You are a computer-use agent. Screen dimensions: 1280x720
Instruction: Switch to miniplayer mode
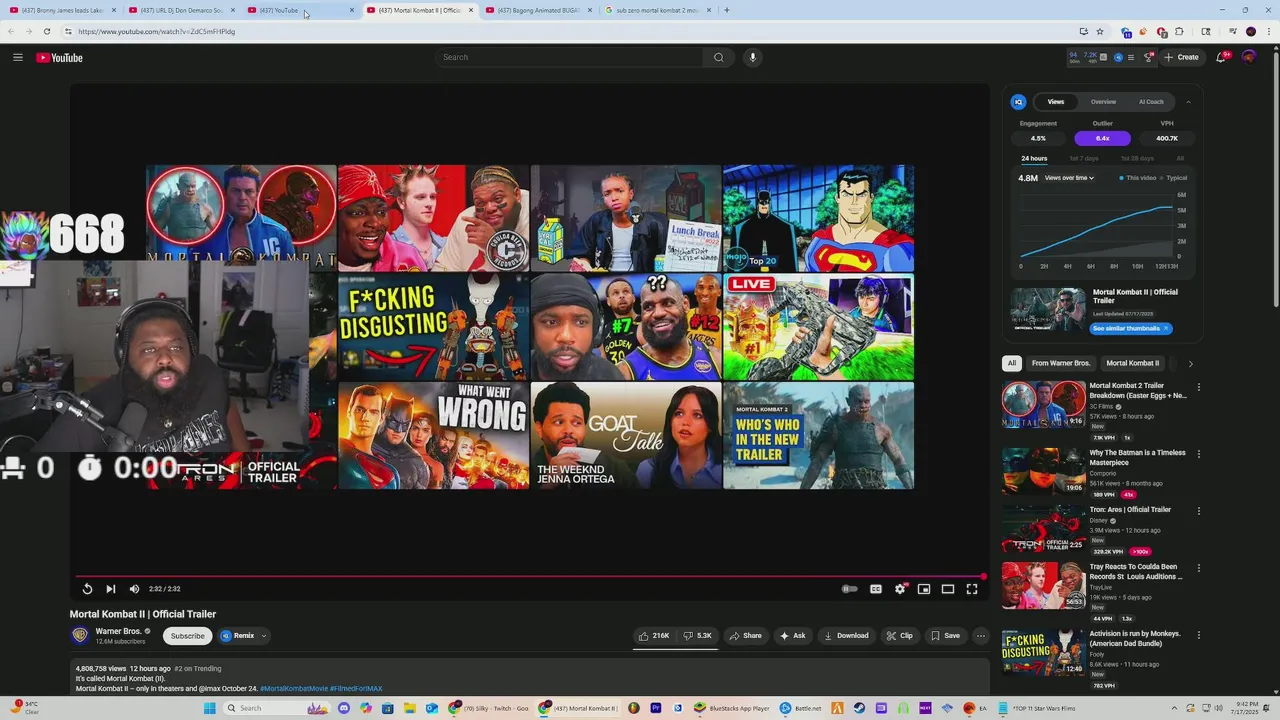924,589
